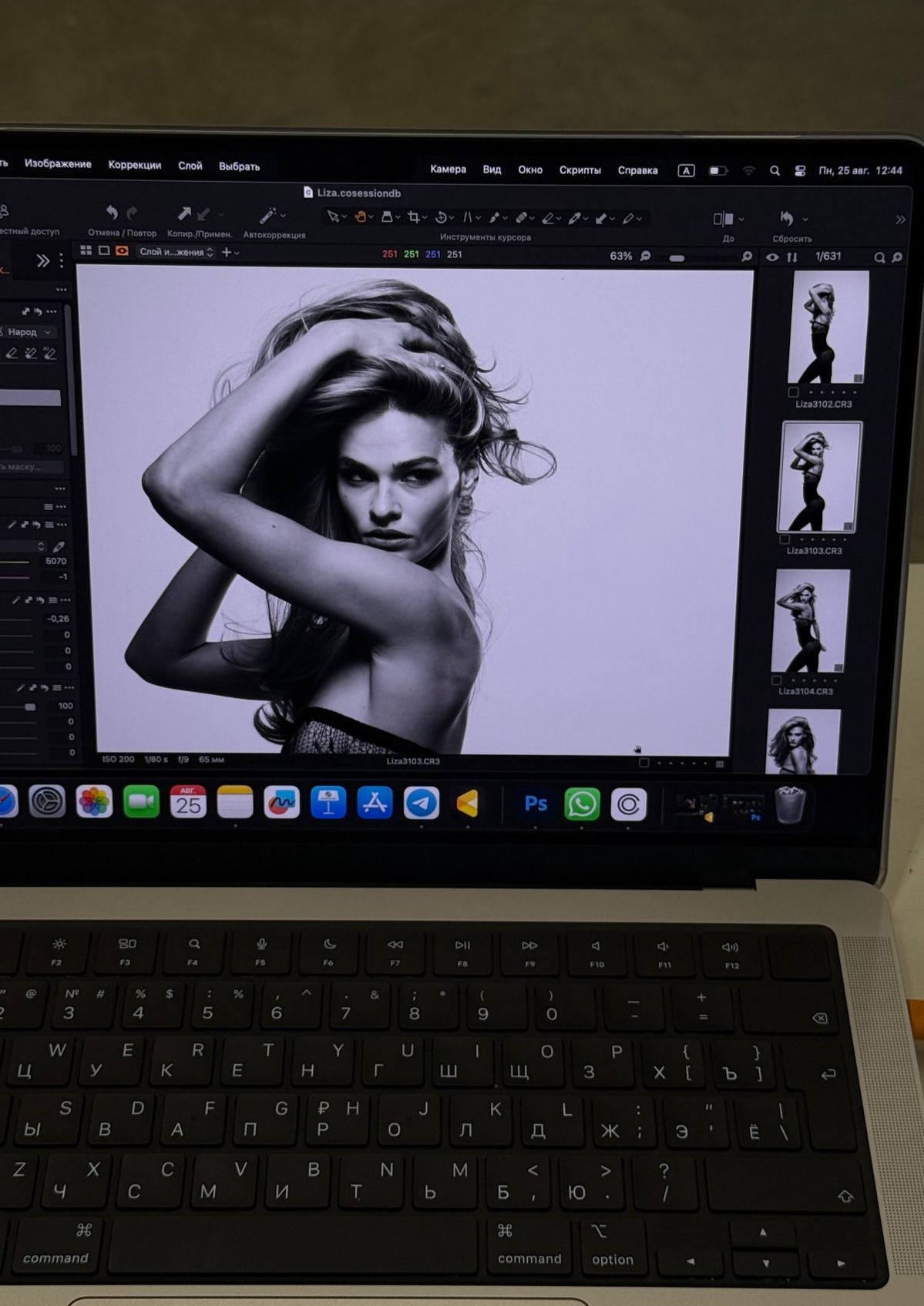Activate the Pan hand cursor tool
This screenshot has width=924, height=1306.
coord(360,217)
